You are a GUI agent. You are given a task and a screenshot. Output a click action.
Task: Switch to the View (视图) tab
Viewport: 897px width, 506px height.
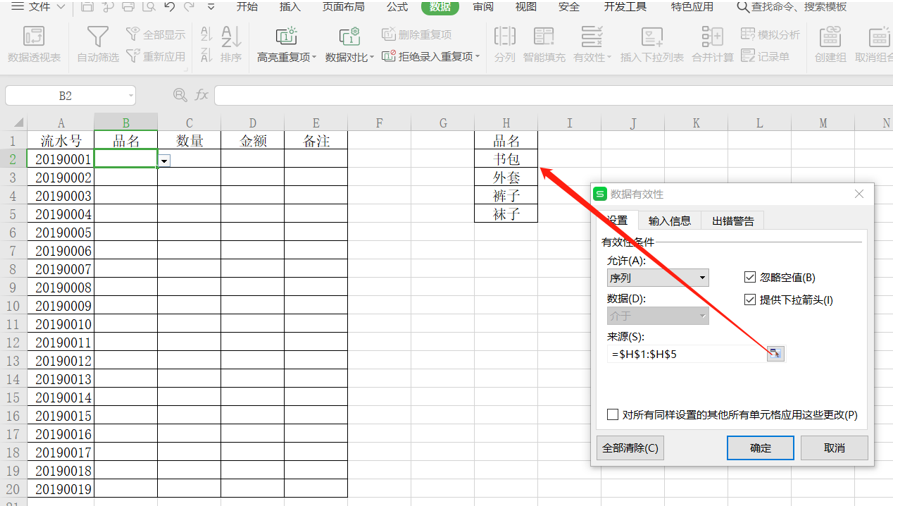point(526,7)
